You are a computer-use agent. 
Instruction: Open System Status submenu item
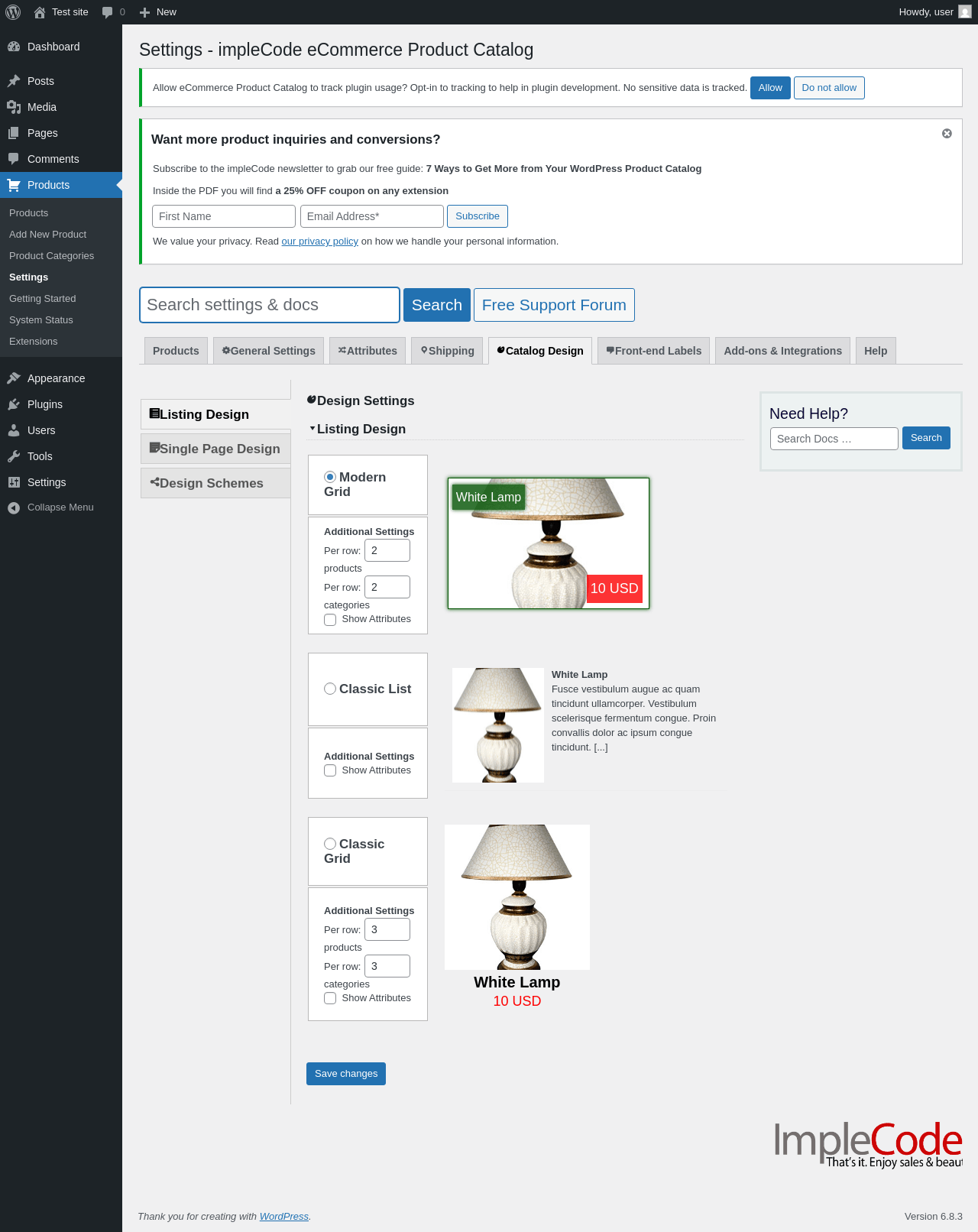click(40, 320)
